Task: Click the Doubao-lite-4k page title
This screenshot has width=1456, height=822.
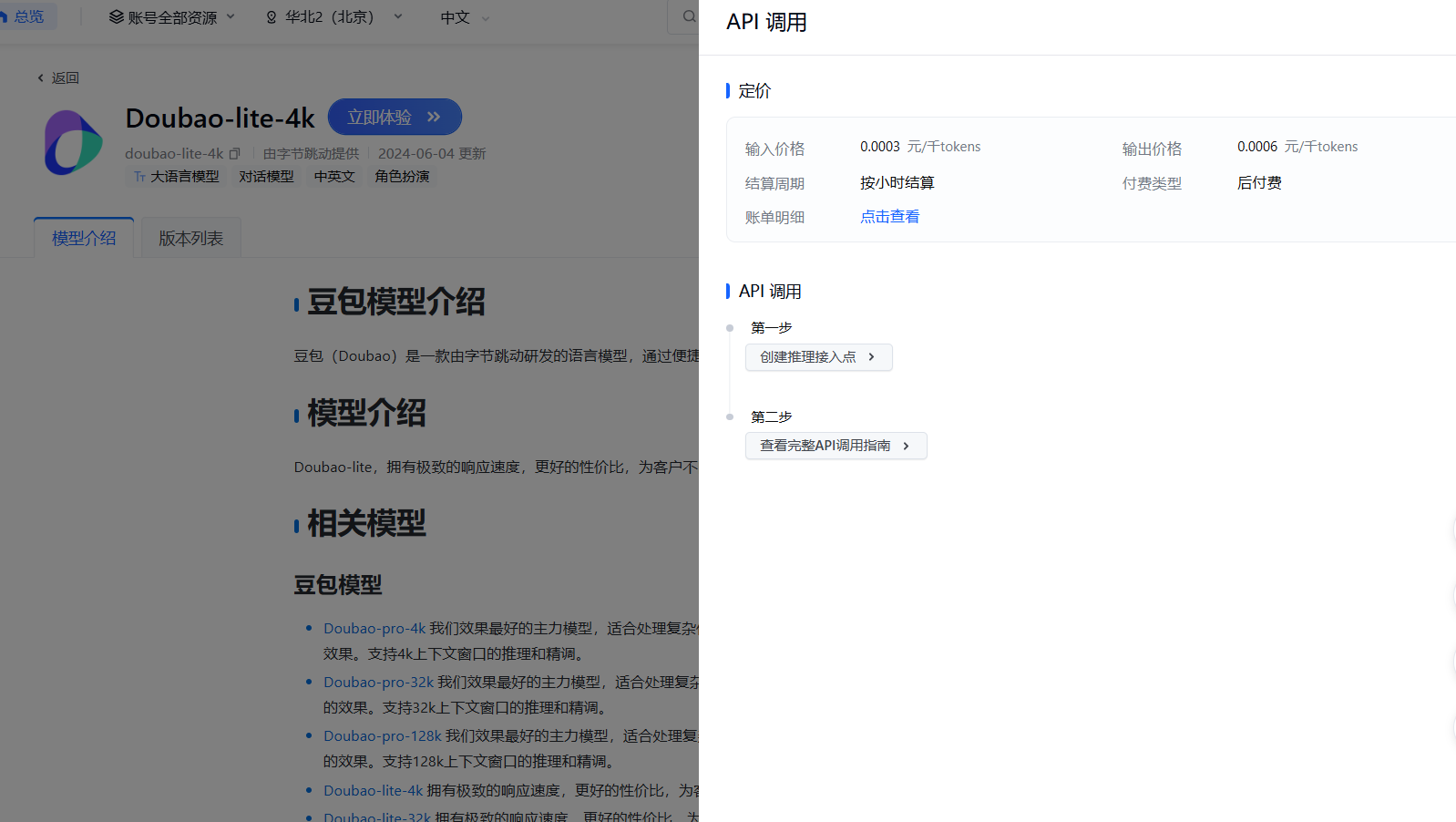Action: pos(220,118)
